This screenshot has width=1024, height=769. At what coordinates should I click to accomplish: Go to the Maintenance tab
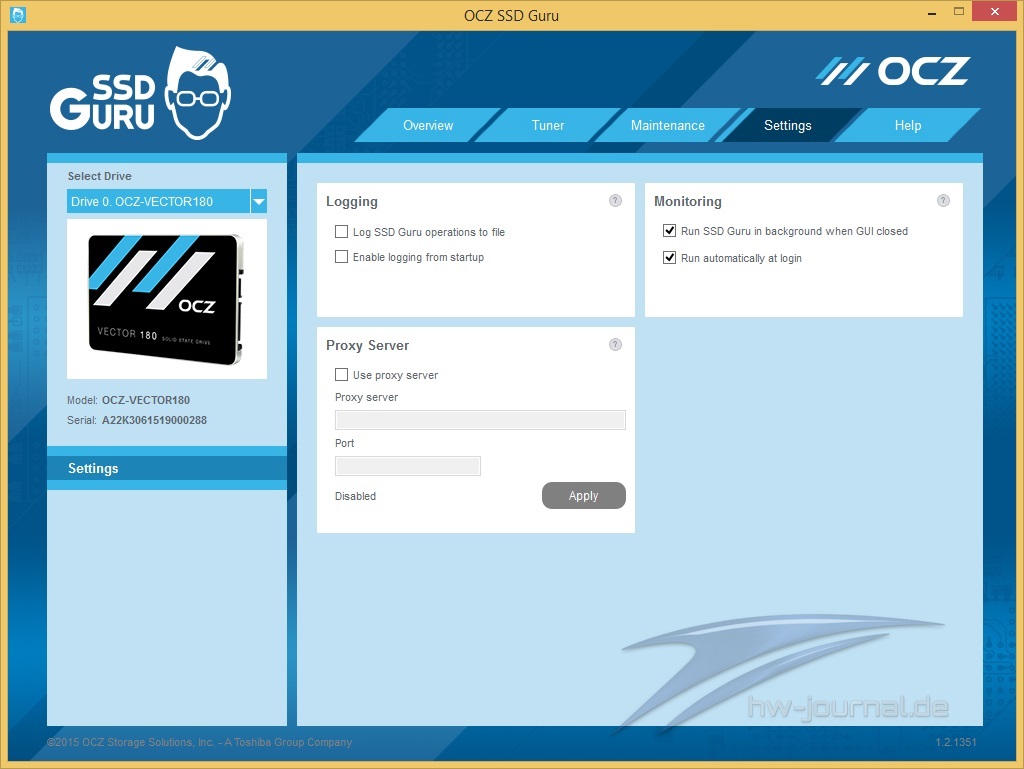point(667,126)
